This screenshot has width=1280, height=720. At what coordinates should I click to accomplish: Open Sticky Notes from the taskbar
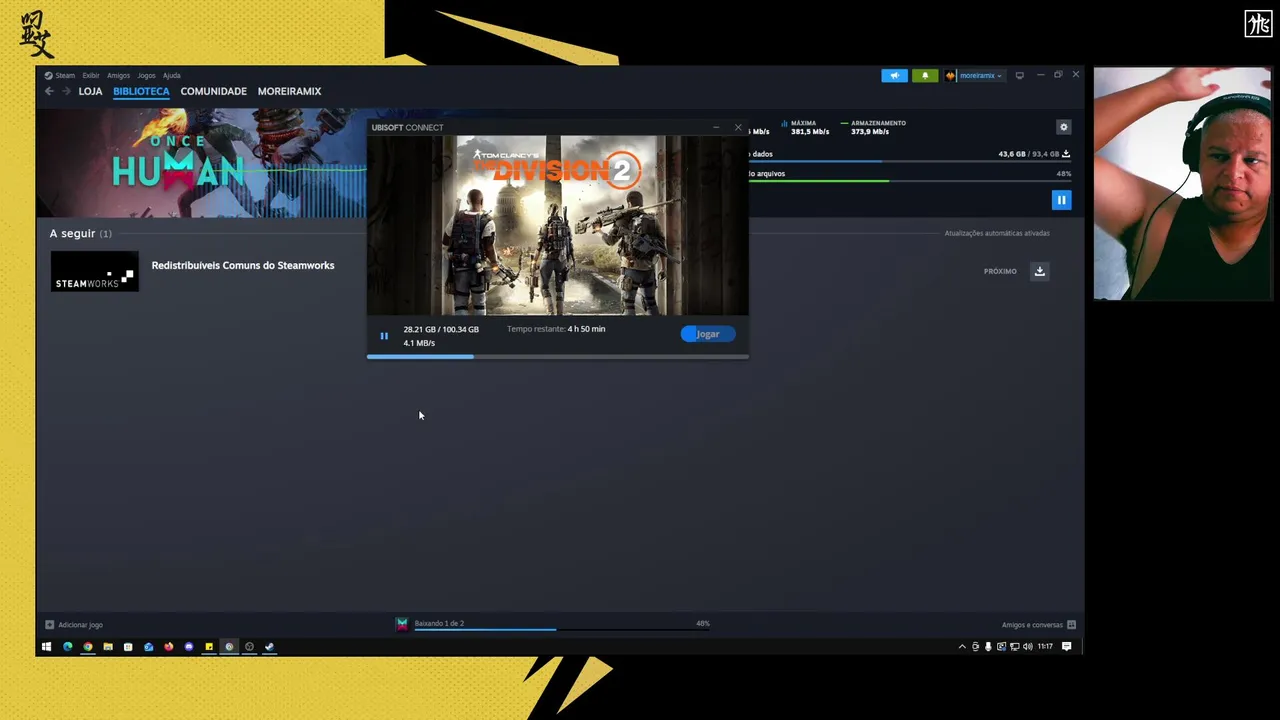pyautogui.click(x=209, y=646)
